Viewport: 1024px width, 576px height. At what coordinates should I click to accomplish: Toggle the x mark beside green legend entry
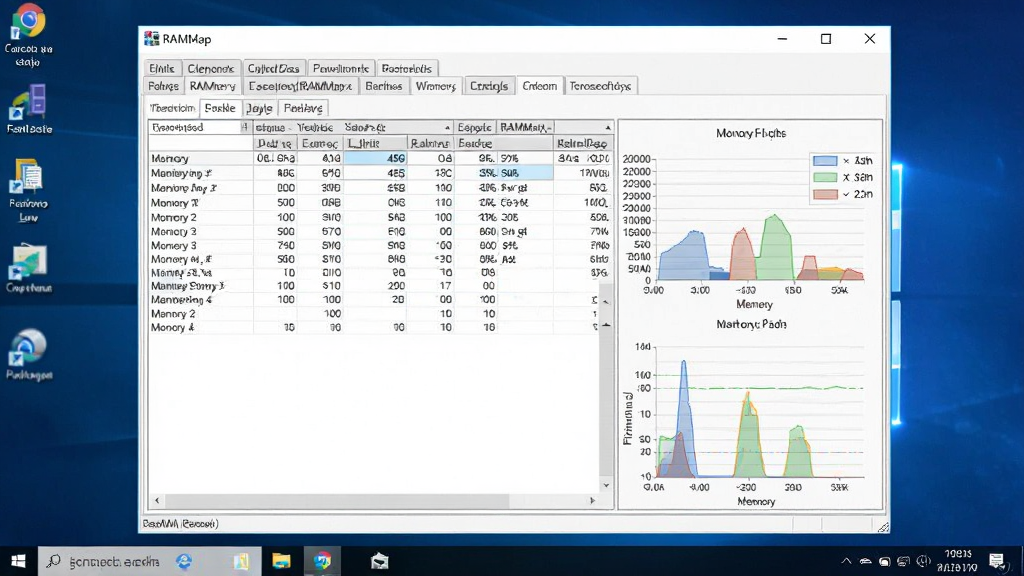pyautogui.click(x=846, y=178)
